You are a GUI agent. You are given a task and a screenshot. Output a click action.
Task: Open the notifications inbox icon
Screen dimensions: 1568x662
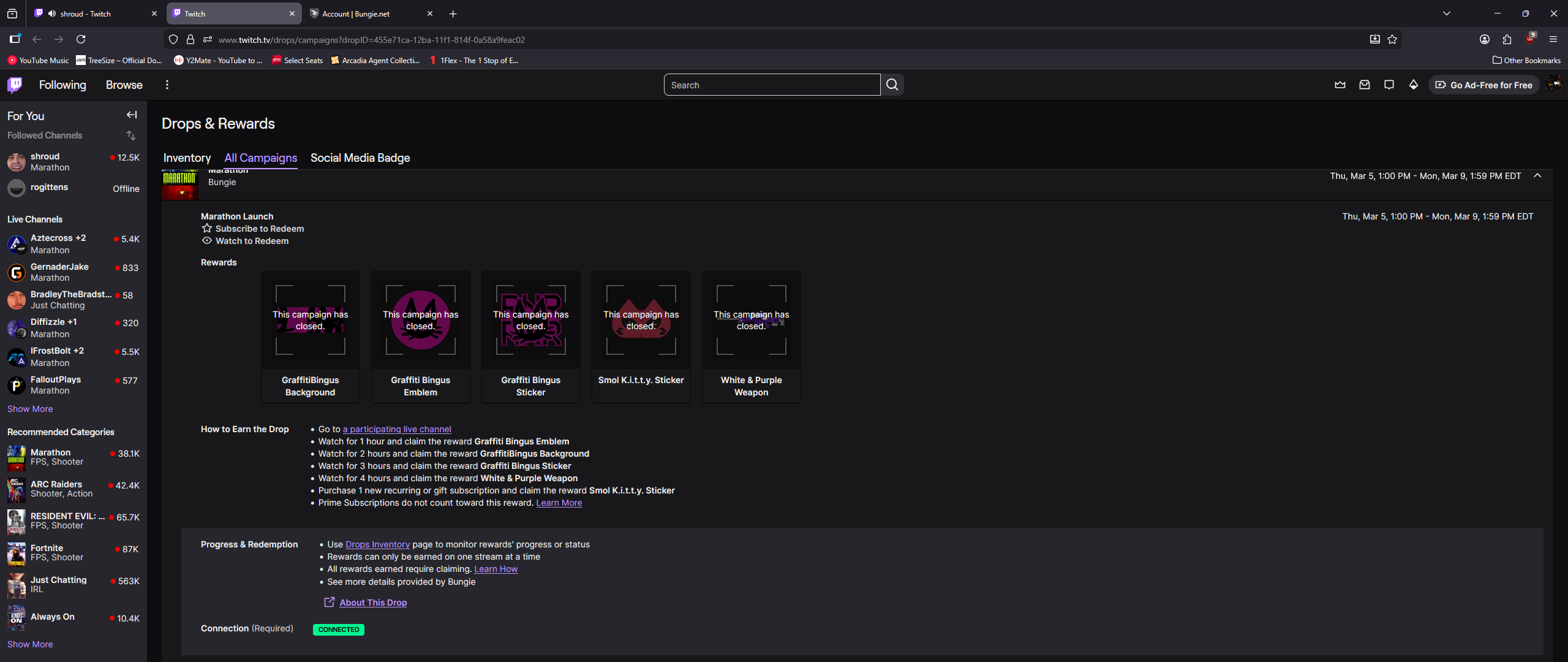click(x=1365, y=85)
